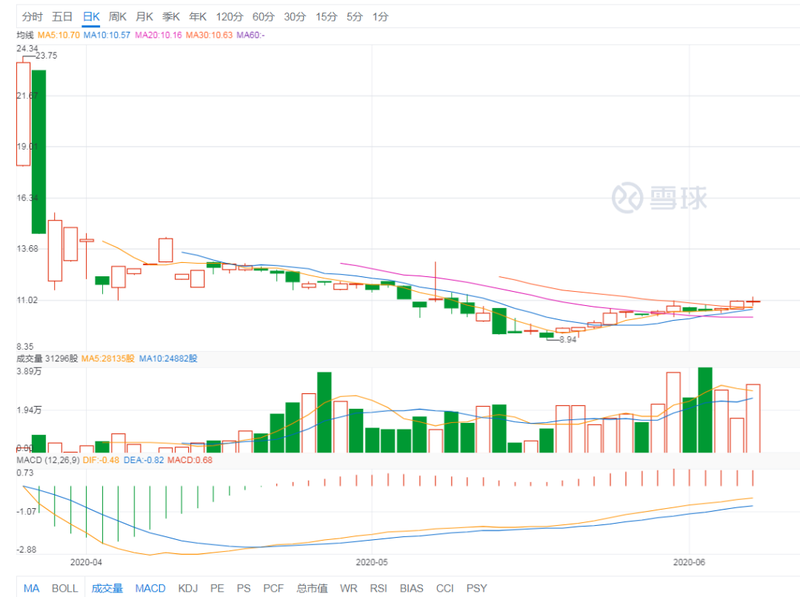800x597 pixels.
Task: Switch to the 月K monthly chart
Action: coord(144,17)
